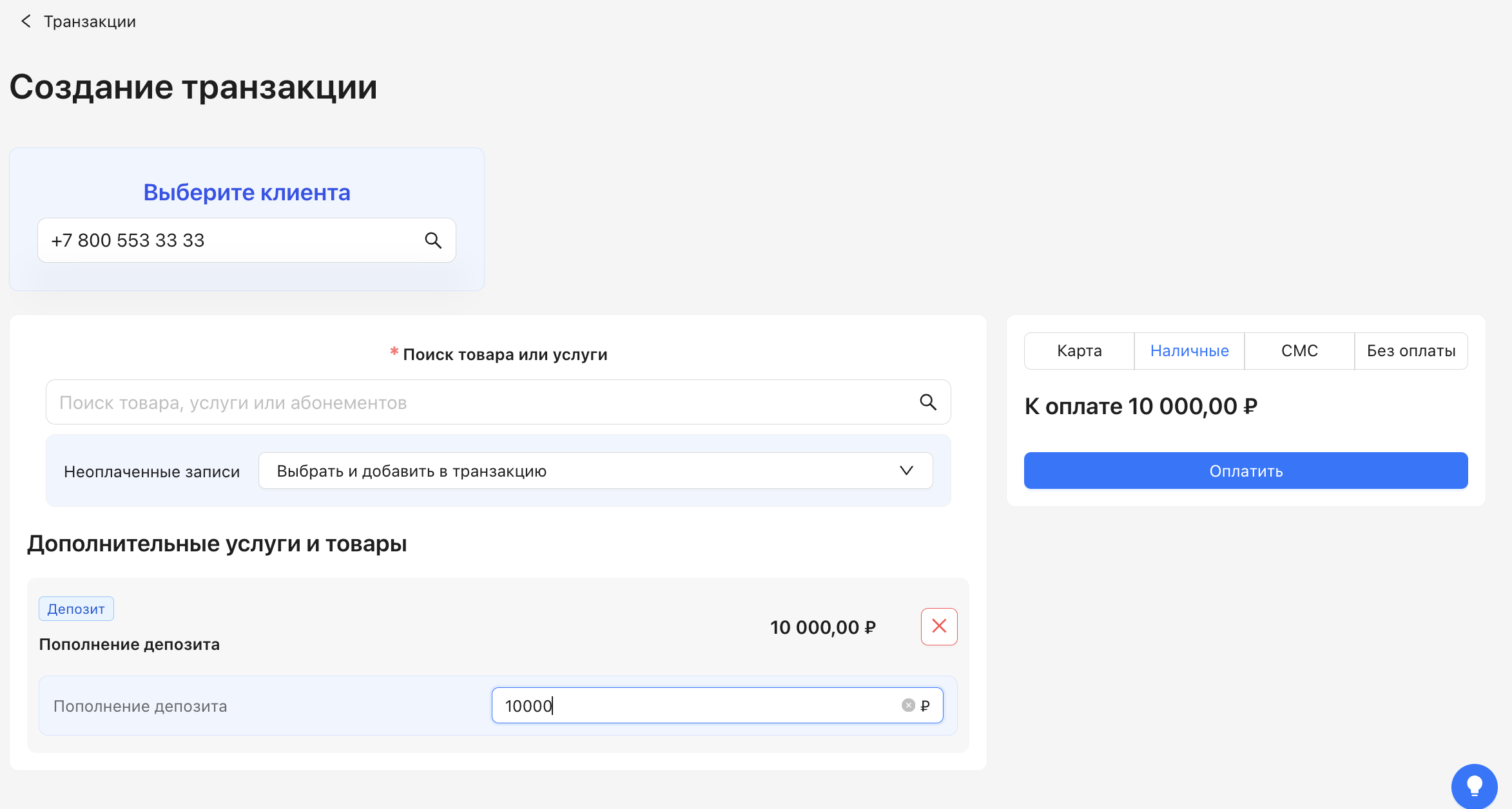Go back via the Транзакции link
This screenshot has width=1512, height=809.
click(90, 22)
